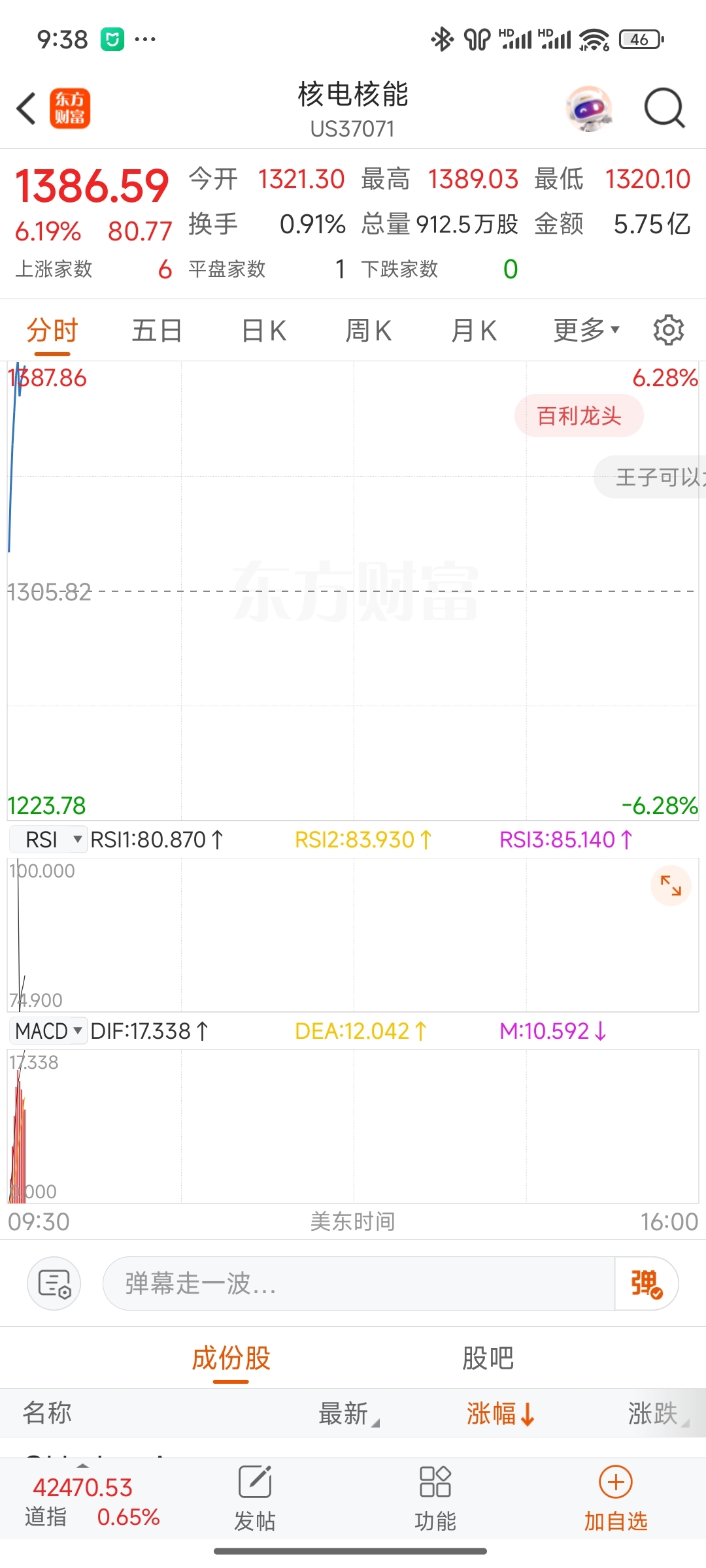The image size is (706, 1568).
Task: Switch to the 日K tab
Action: coord(264,330)
